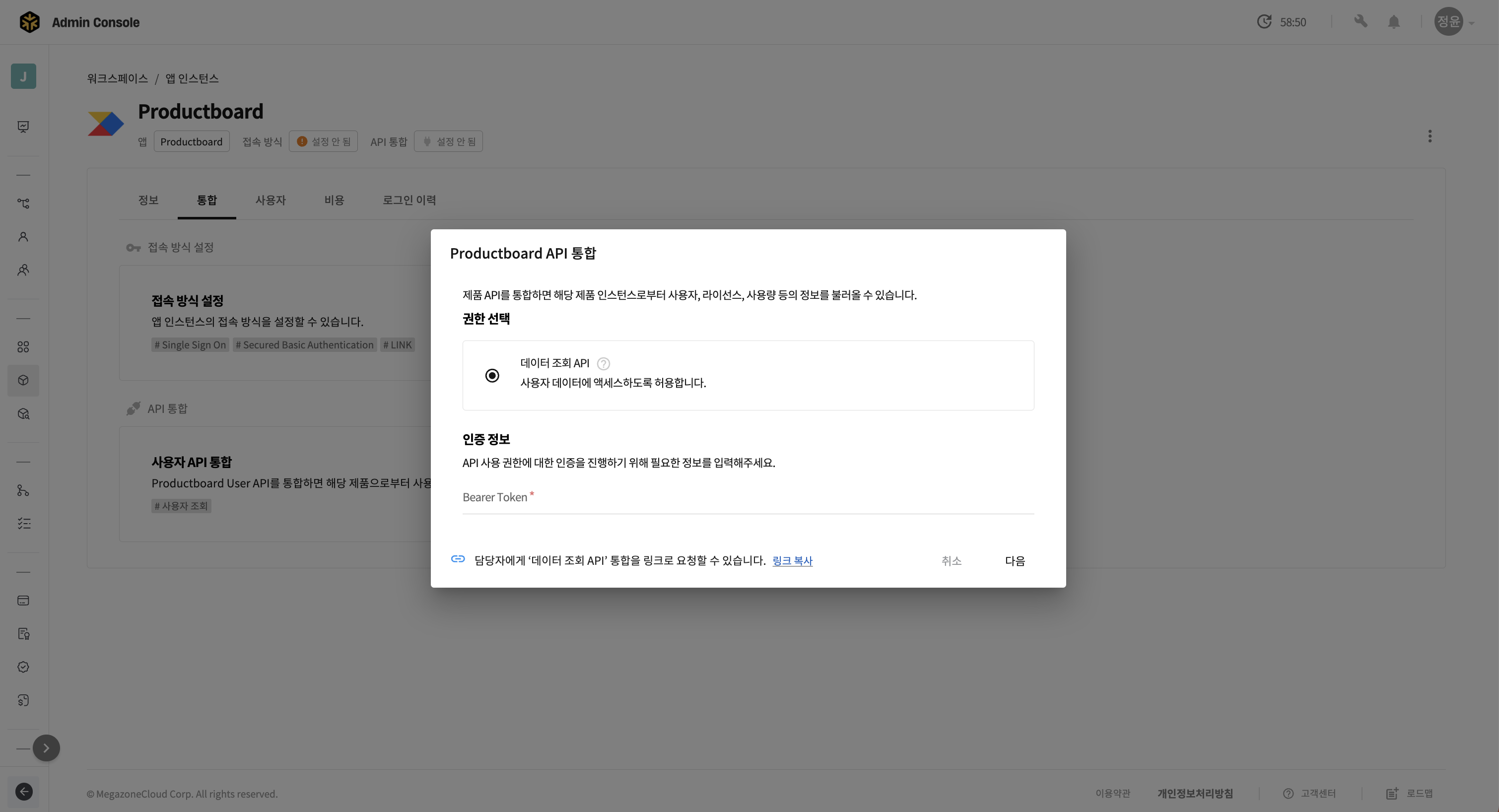Click the back arrow icon in sidebar
The height and width of the screenshot is (812, 1499).
coord(24,792)
